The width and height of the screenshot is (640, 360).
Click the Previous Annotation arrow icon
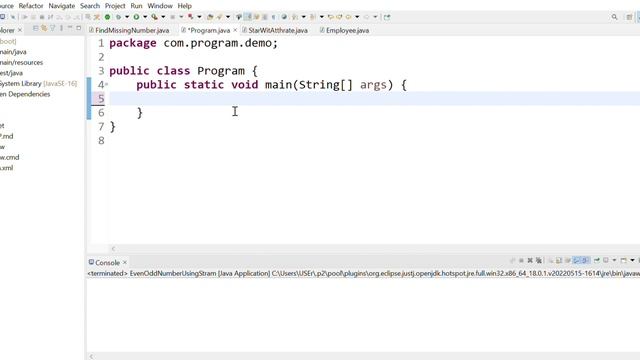click(312, 17)
